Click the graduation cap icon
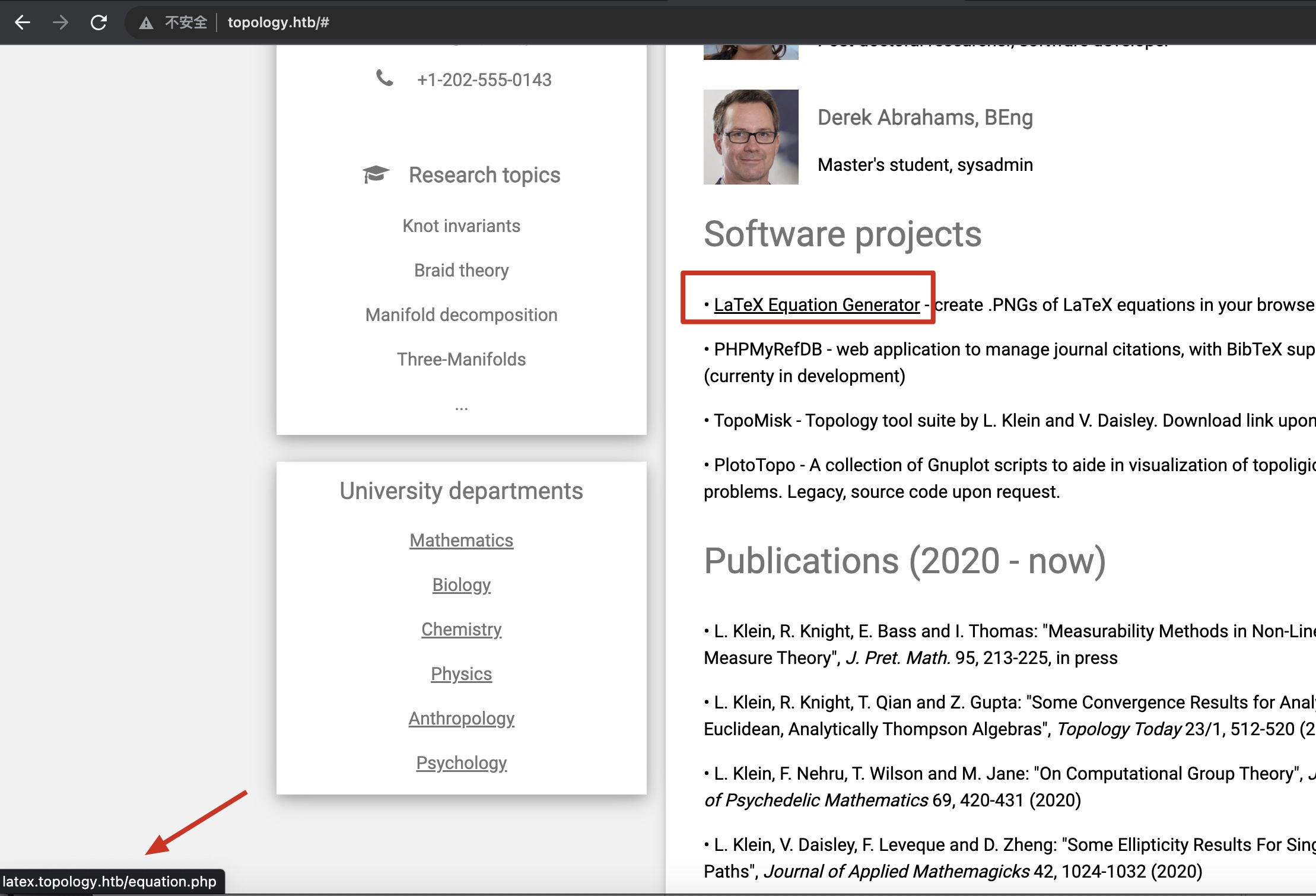This screenshot has height=896, width=1316. 376,174
